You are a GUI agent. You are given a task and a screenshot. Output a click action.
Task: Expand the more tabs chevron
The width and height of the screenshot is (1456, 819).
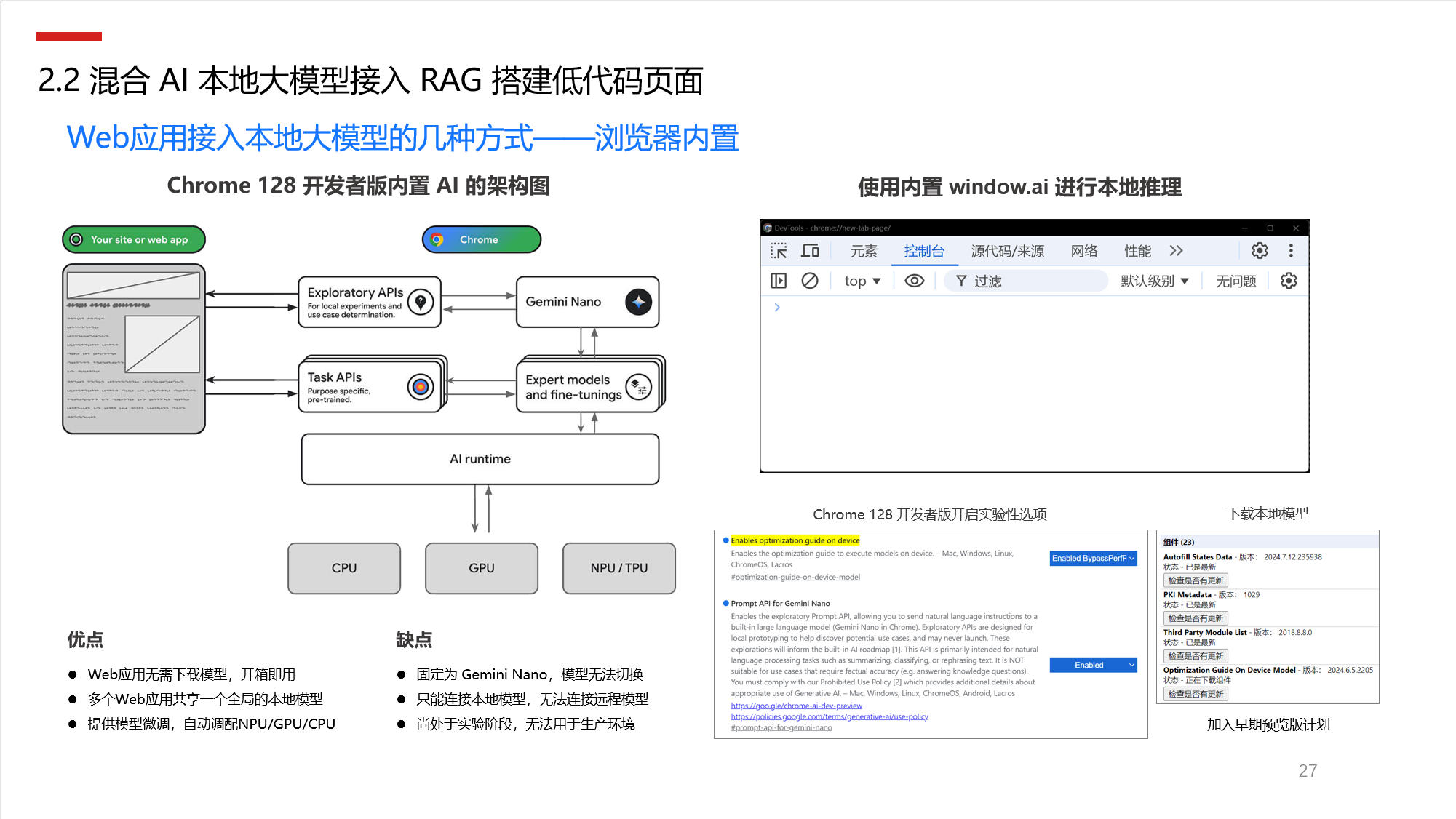coord(1176,251)
